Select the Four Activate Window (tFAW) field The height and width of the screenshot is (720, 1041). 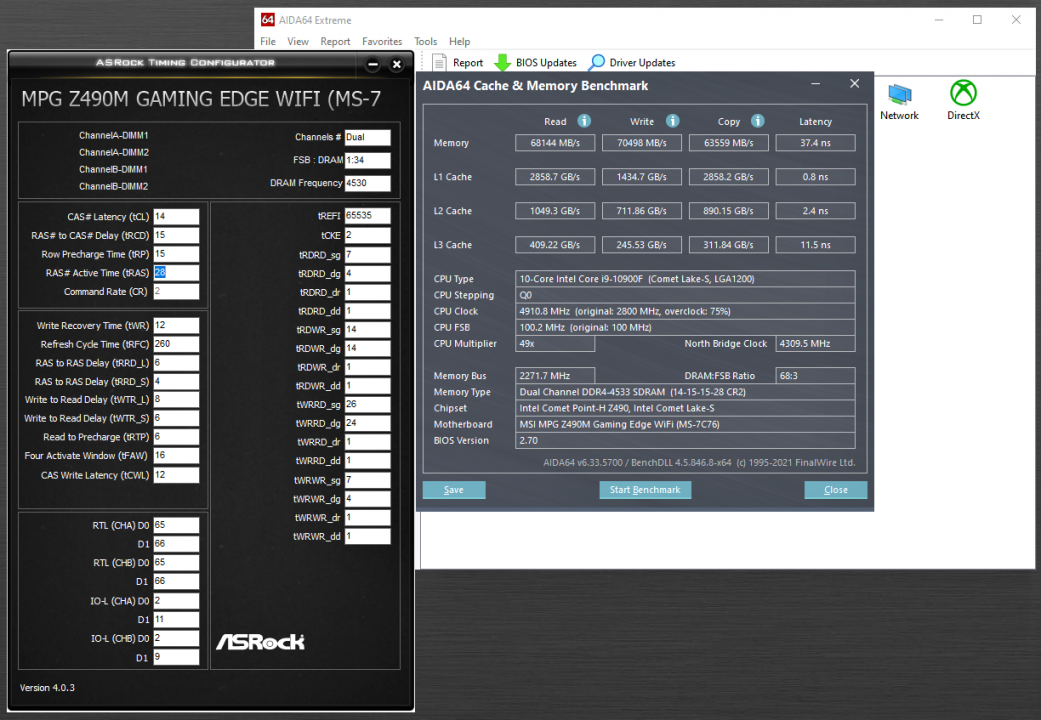pyautogui.click(x=176, y=455)
